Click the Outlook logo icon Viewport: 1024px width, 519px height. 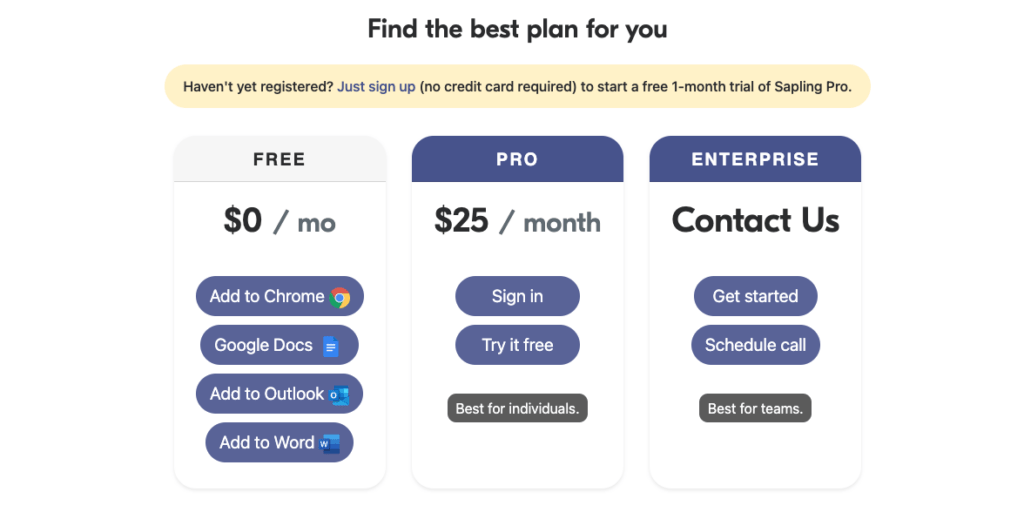[339, 394]
